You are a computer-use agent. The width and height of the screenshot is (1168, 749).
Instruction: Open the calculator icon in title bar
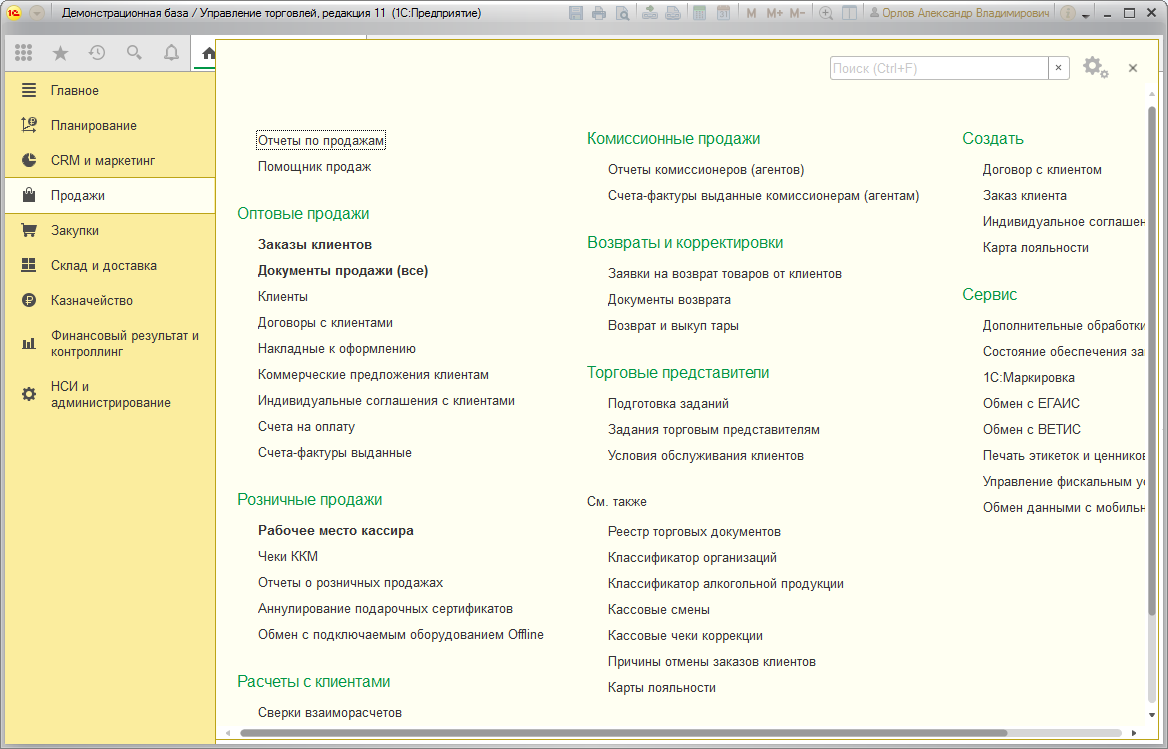coord(699,13)
